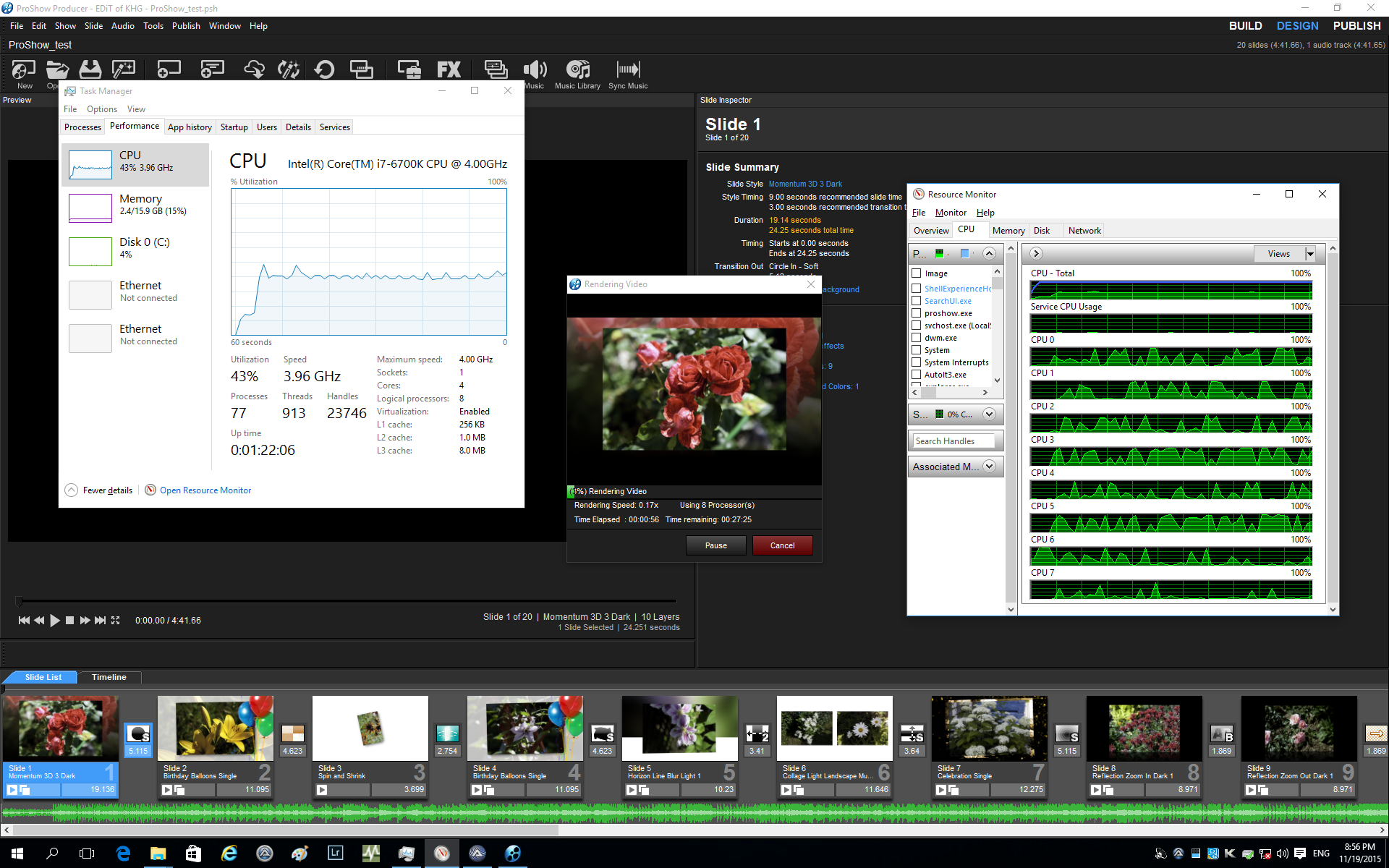The height and width of the screenshot is (868, 1389).
Task: Click Resource Monitor icon in Windows taskbar
Action: pyautogui.click(x=441, y=854)
